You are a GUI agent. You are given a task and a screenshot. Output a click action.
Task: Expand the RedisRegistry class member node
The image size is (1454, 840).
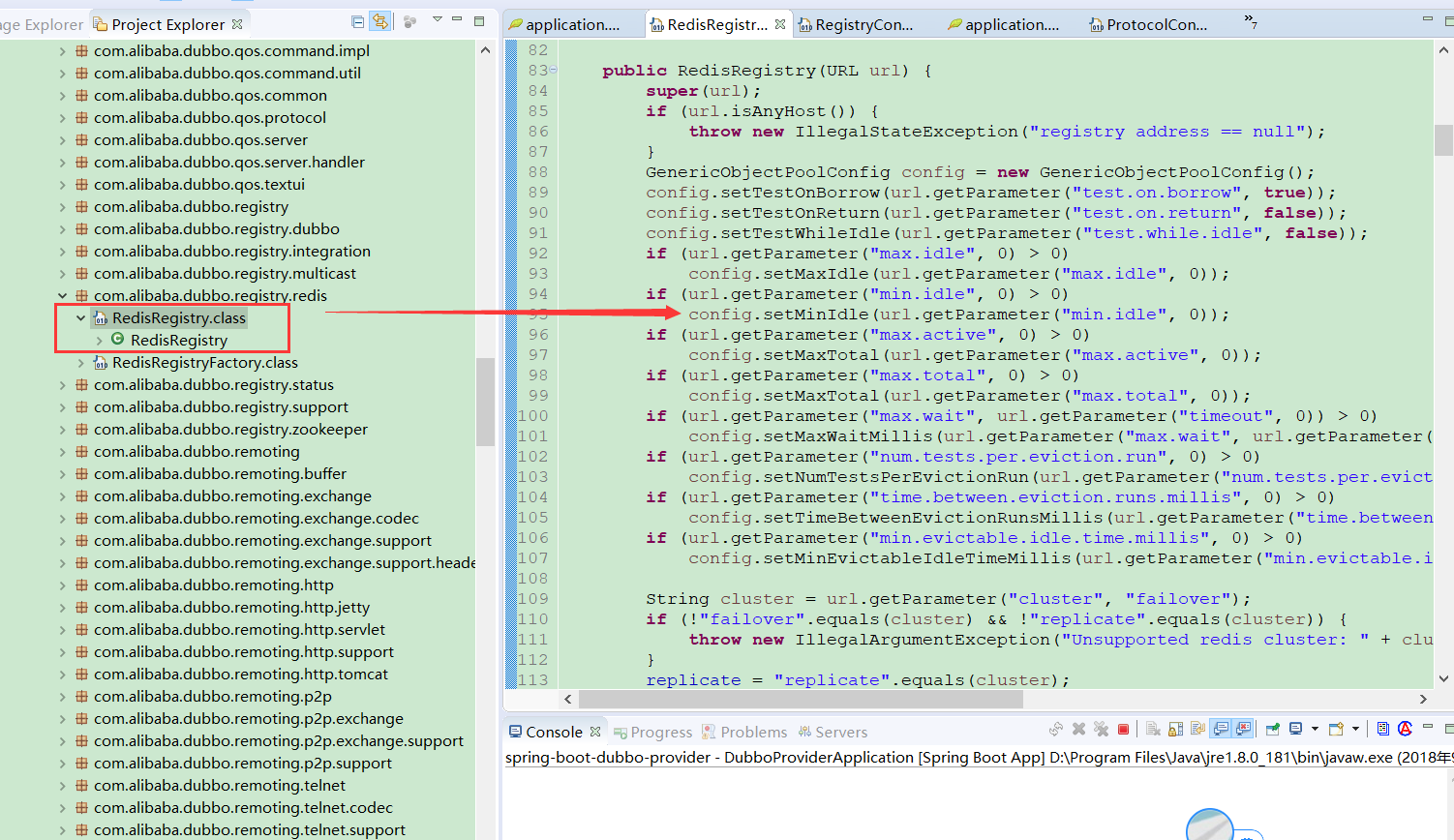coord(100,340)
